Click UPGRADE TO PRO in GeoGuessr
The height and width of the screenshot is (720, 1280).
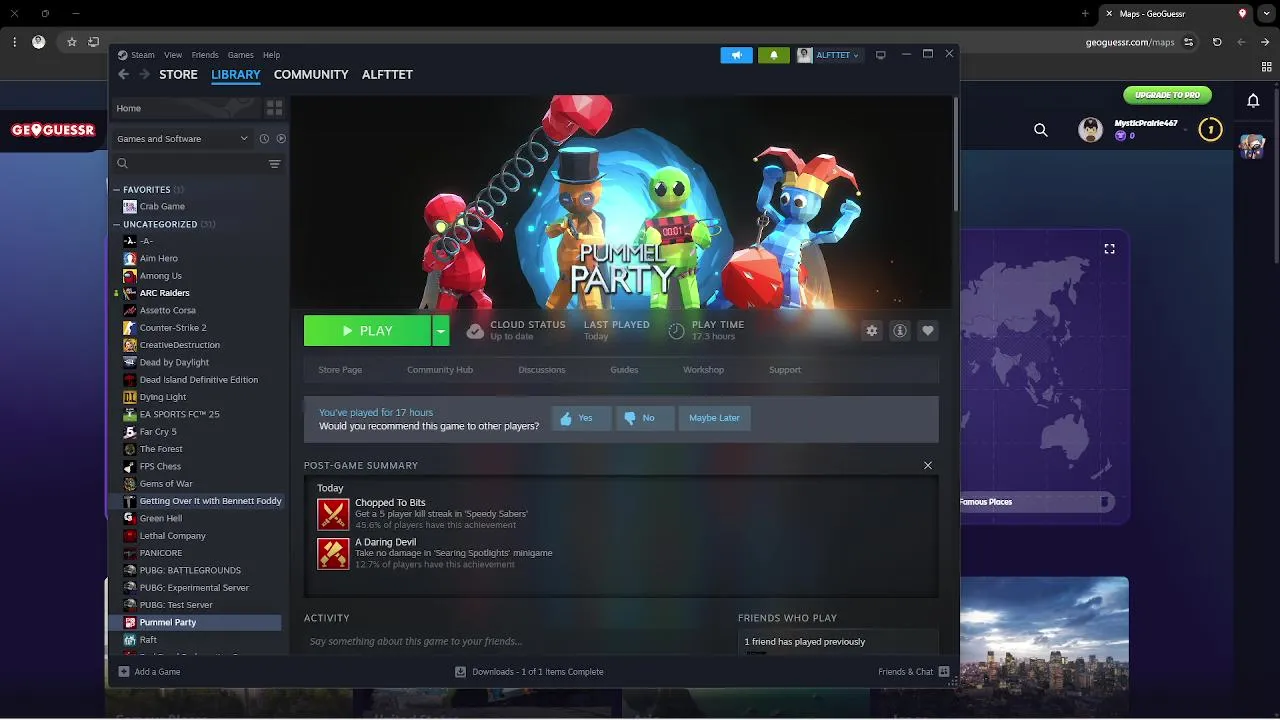pyautogui.click(x=1167, y=95)
